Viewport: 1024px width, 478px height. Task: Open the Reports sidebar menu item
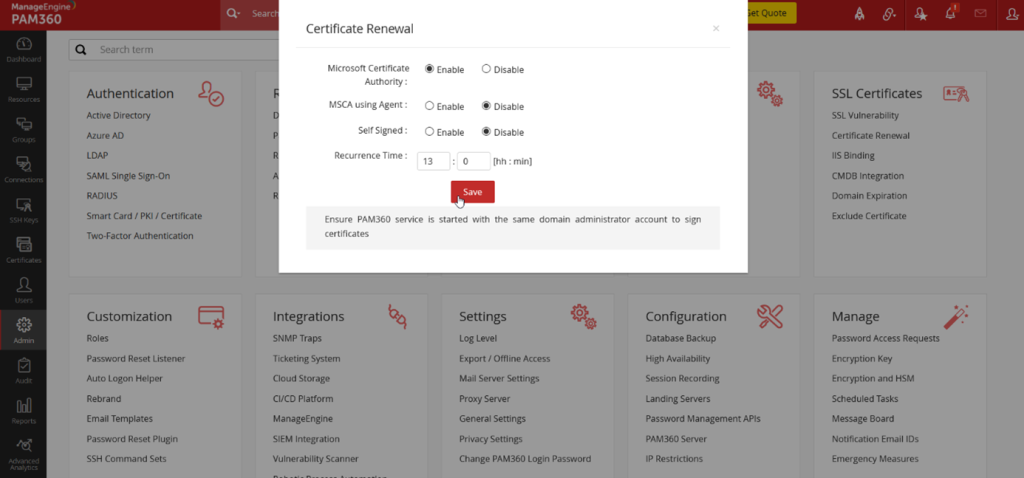coord(24,410)
